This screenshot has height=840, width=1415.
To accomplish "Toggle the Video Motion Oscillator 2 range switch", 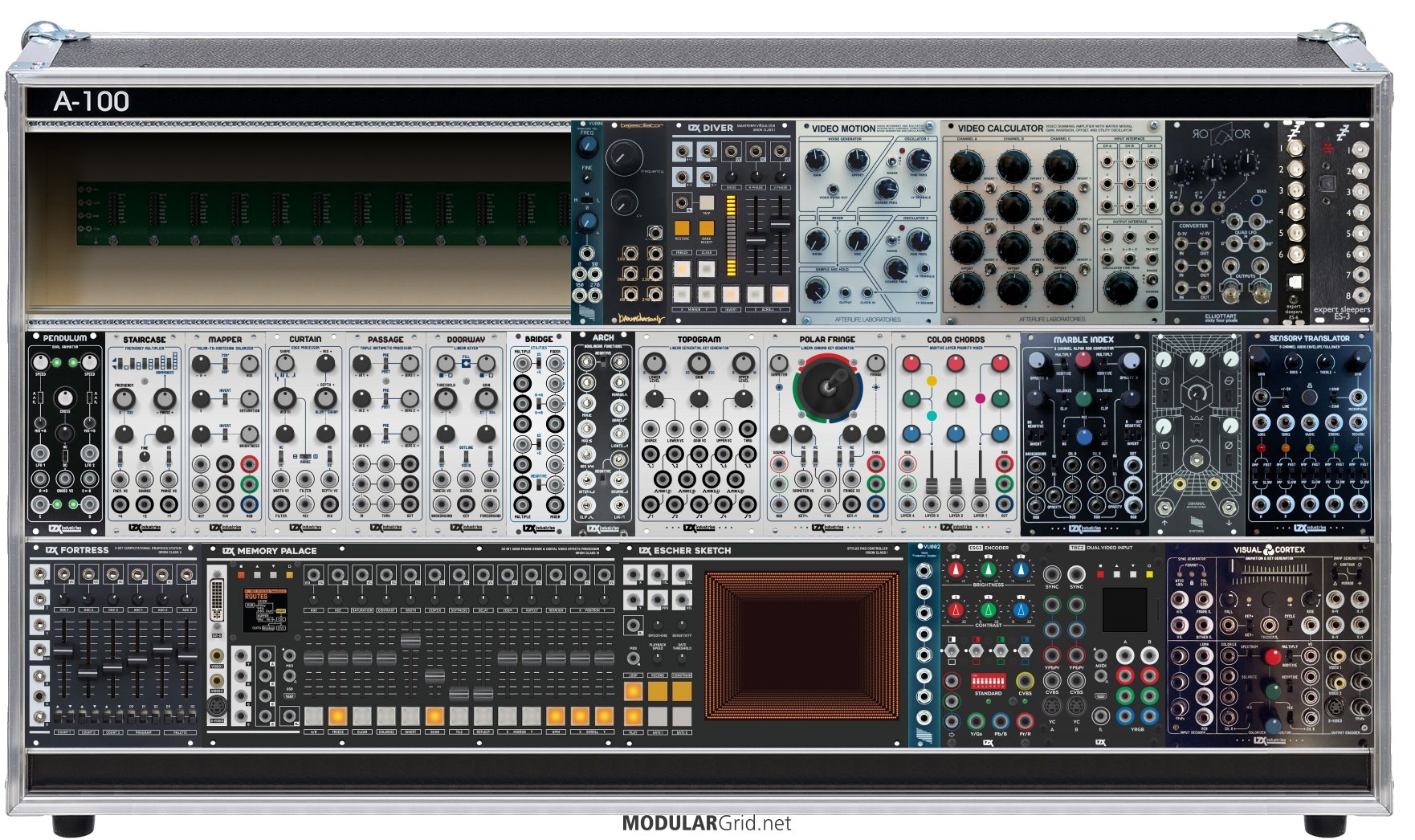I will [891, 241].
